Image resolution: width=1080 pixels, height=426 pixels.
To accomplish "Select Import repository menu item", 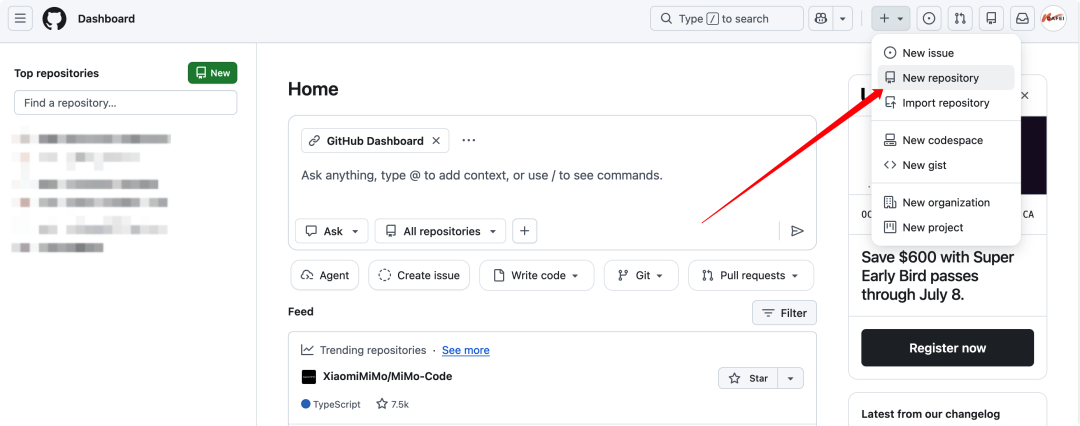I will click(946, 103).
